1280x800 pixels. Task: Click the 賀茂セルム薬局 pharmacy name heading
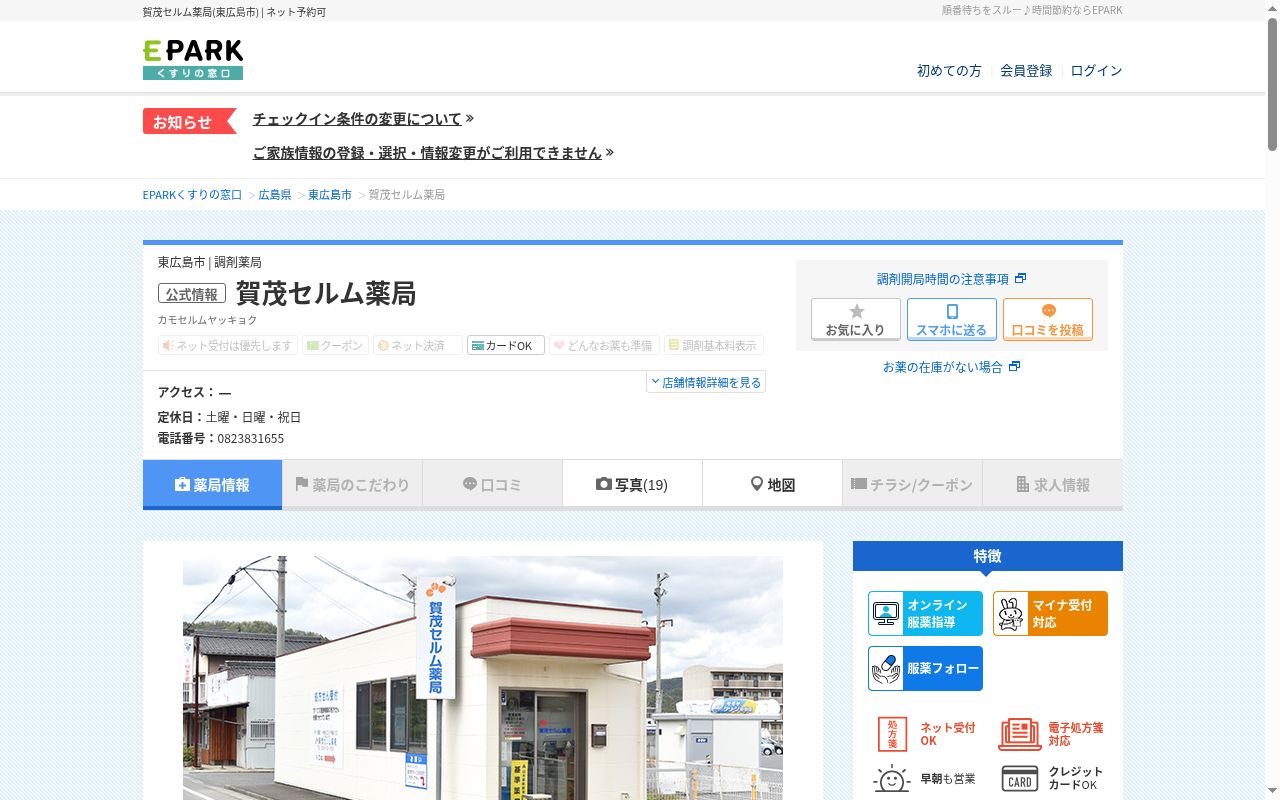pos(326,293)
